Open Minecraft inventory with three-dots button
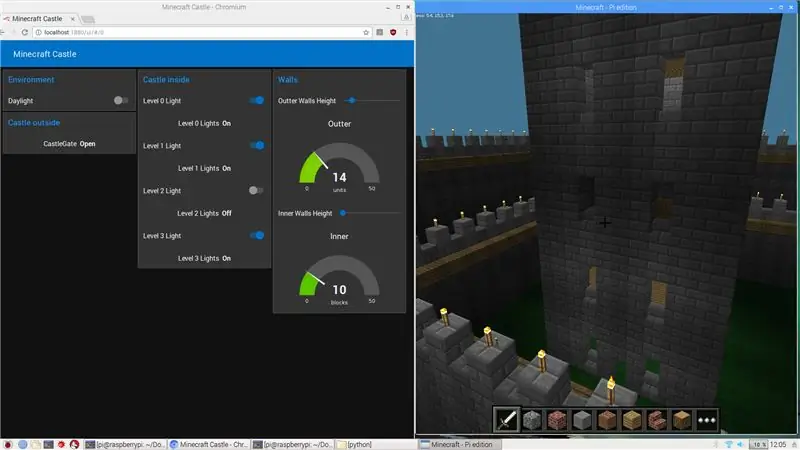The height and width of the screenshot is (450, 800). point(707,420)
